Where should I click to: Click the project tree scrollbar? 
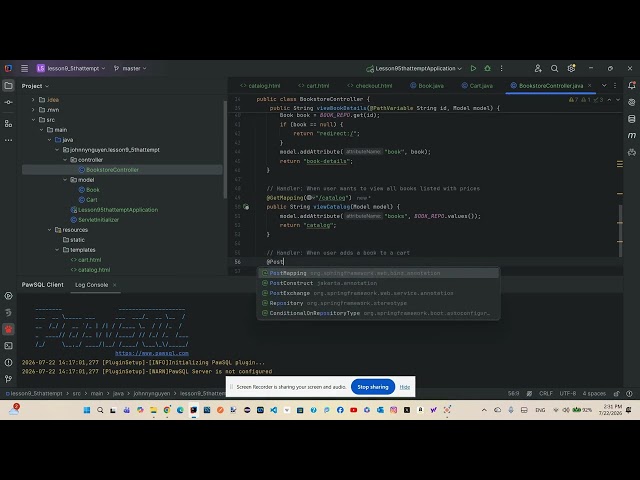[x=224, y=149]
